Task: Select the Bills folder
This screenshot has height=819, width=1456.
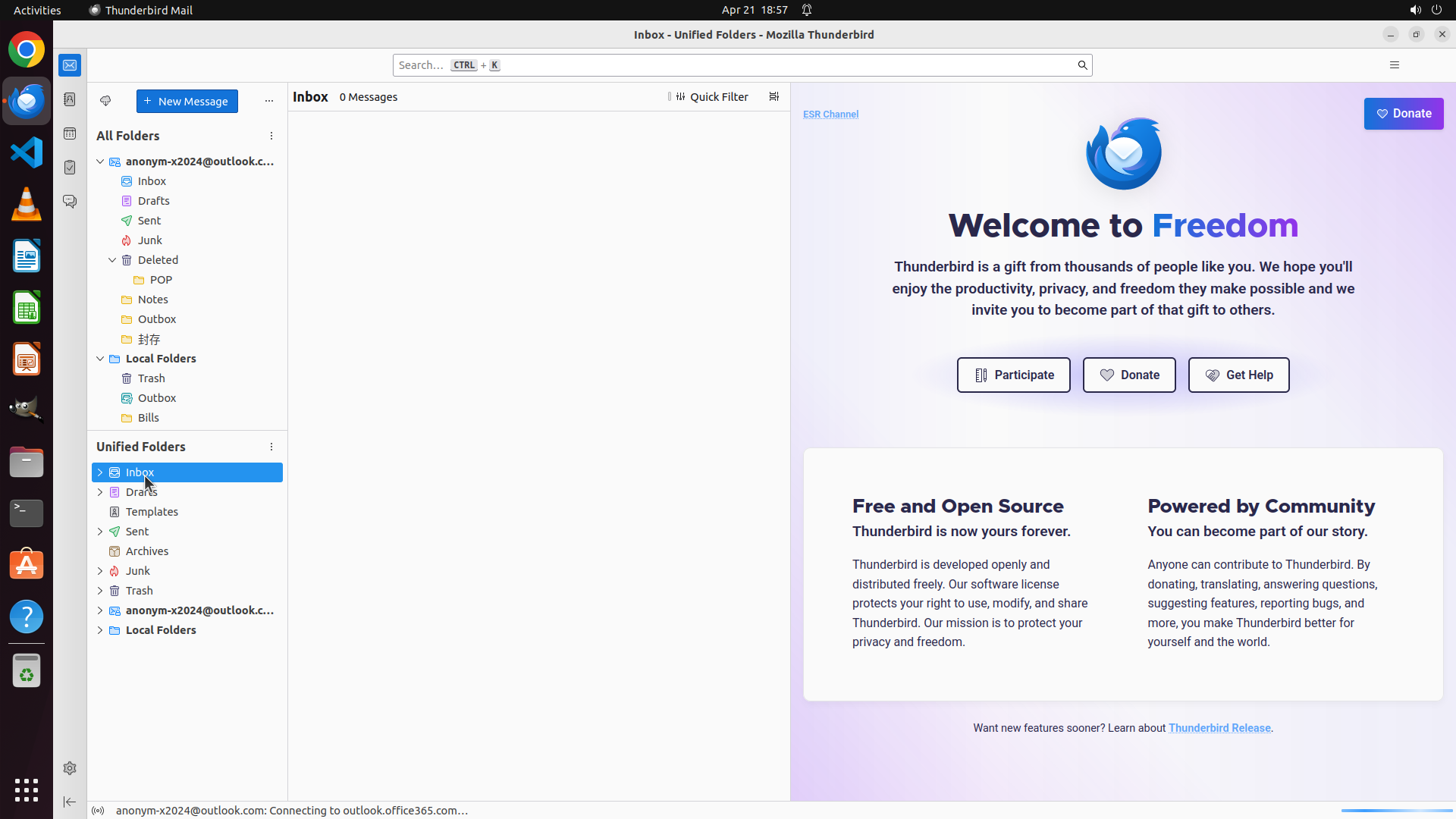Action: [149, 418]
